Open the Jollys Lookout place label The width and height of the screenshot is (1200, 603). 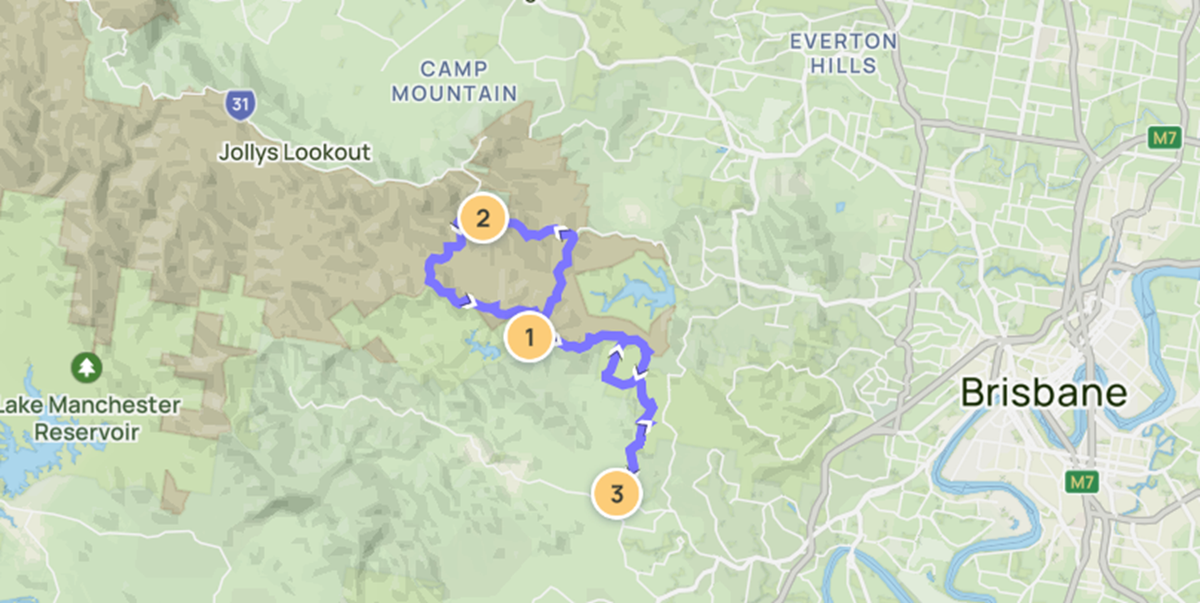pos(295,153)
